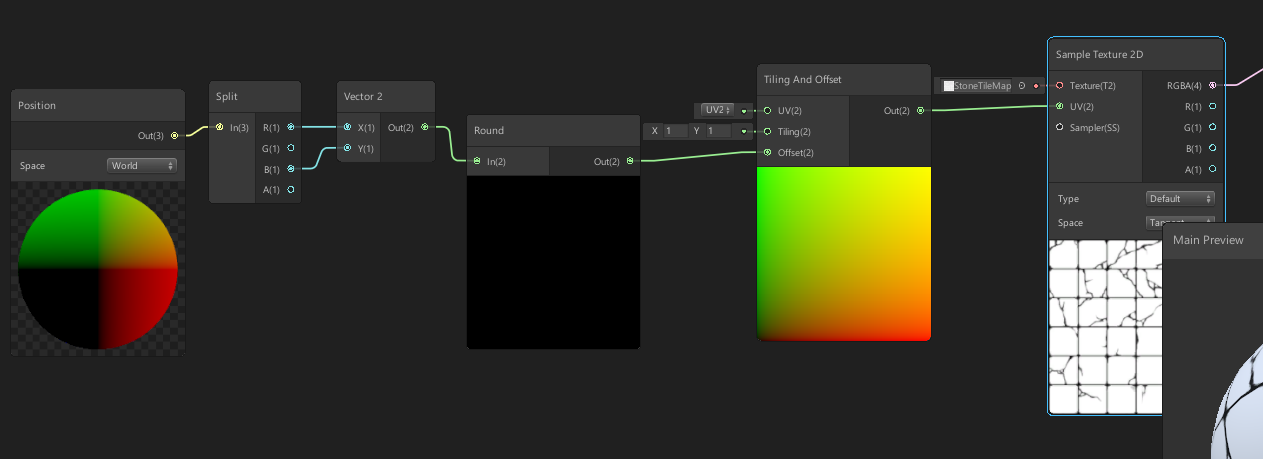Open the StoneTileMap object picker circle

[1021, 86]
